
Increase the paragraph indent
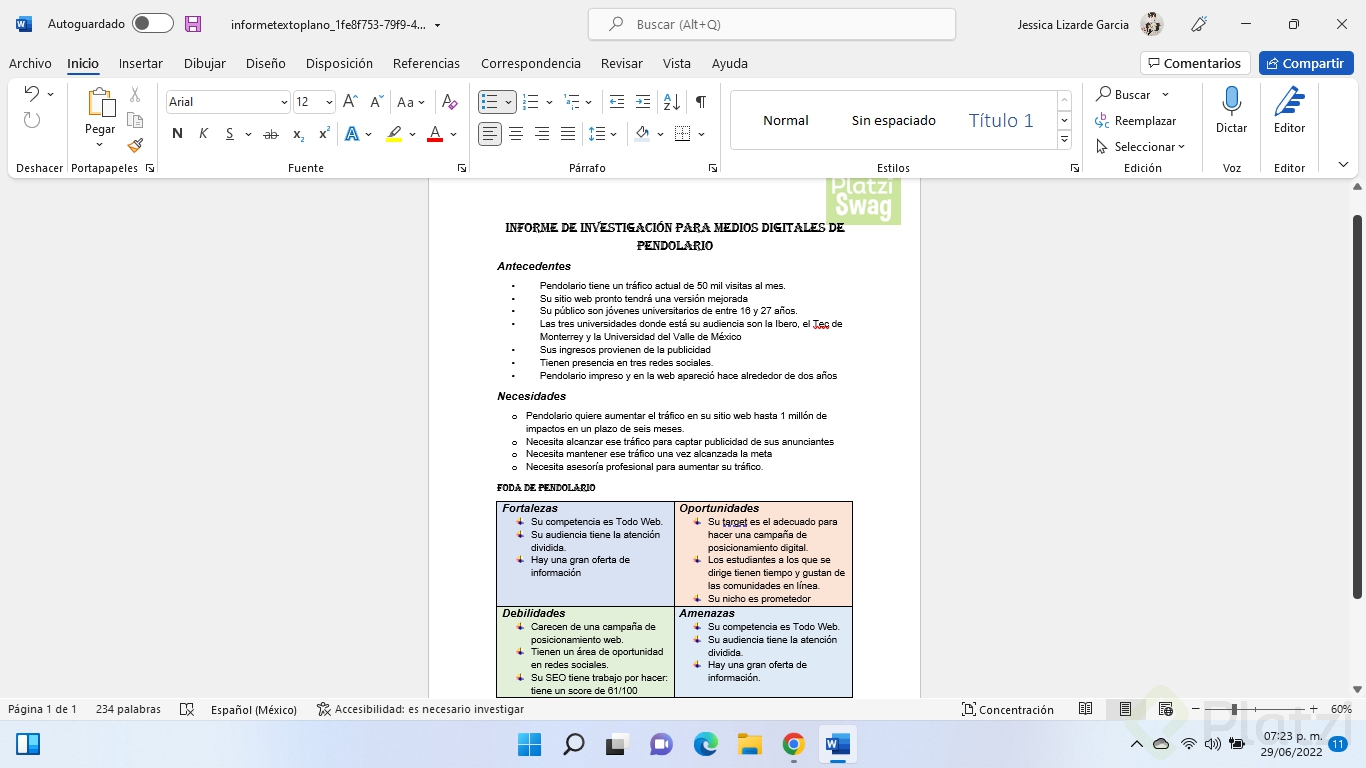pyautogui.click(x=643, y=102)
